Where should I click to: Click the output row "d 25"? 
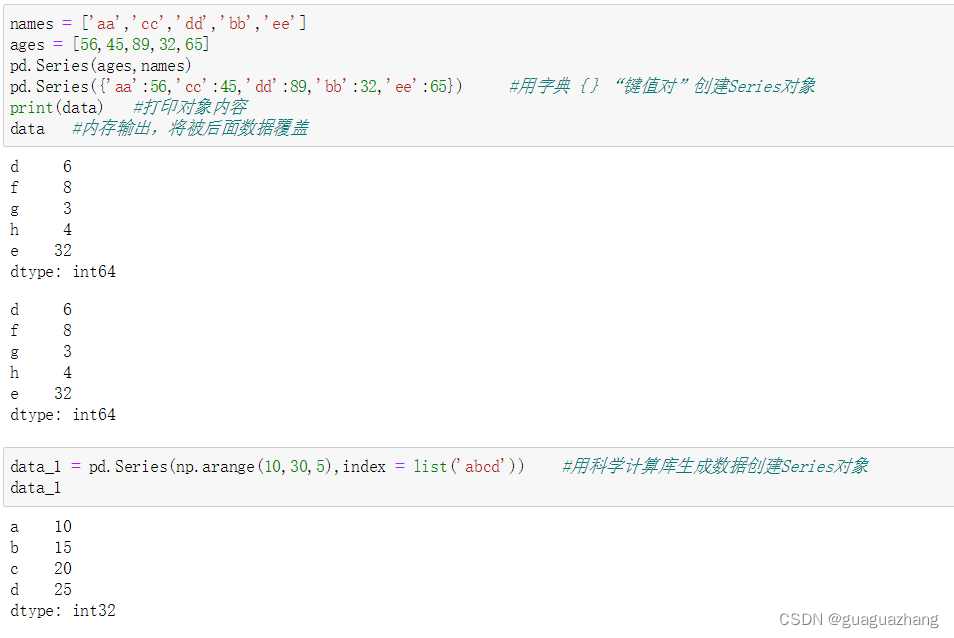pos(41,589)
